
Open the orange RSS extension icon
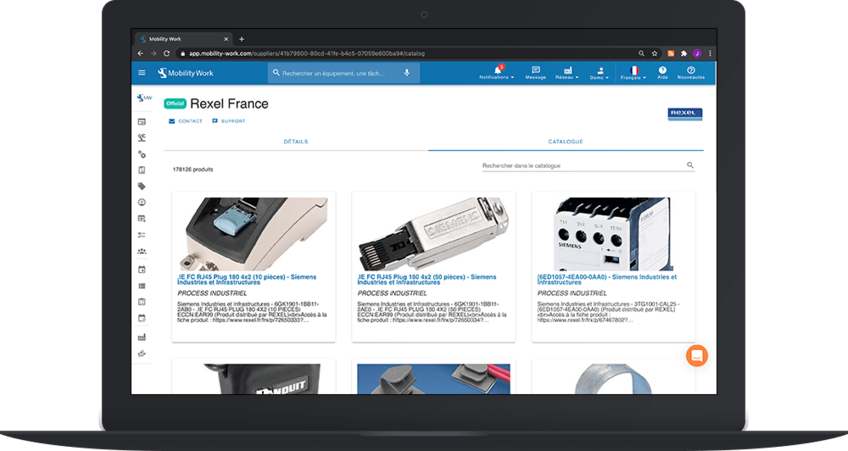coord(671,54)
